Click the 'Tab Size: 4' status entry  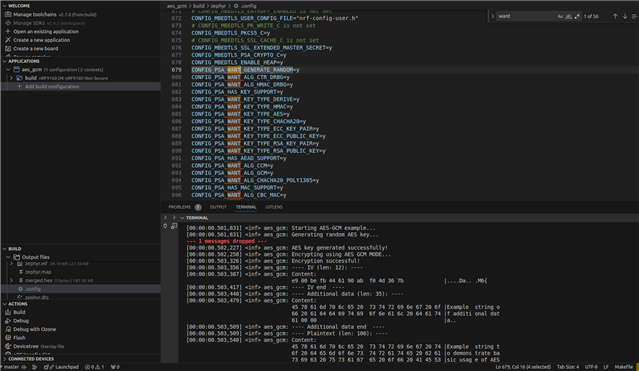click(x=568, y=367)
